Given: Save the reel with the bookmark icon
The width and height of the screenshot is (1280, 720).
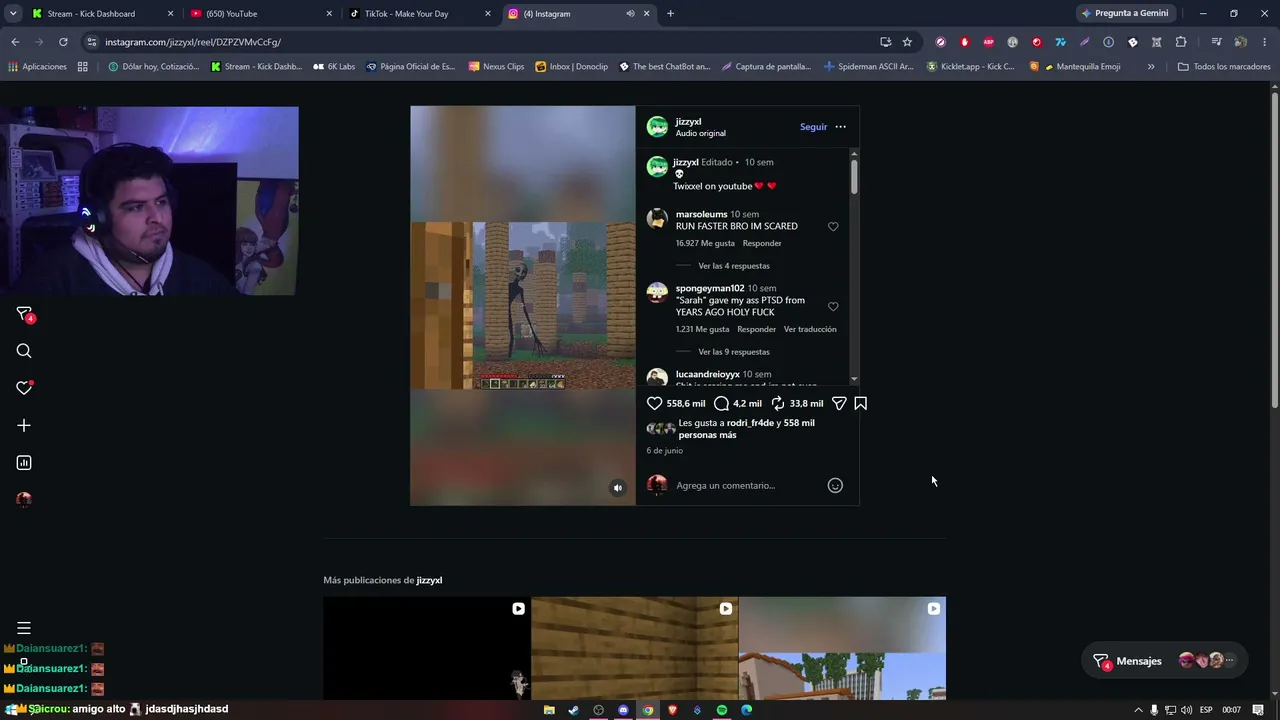Looking at the screenshot, I should point(860,403).
